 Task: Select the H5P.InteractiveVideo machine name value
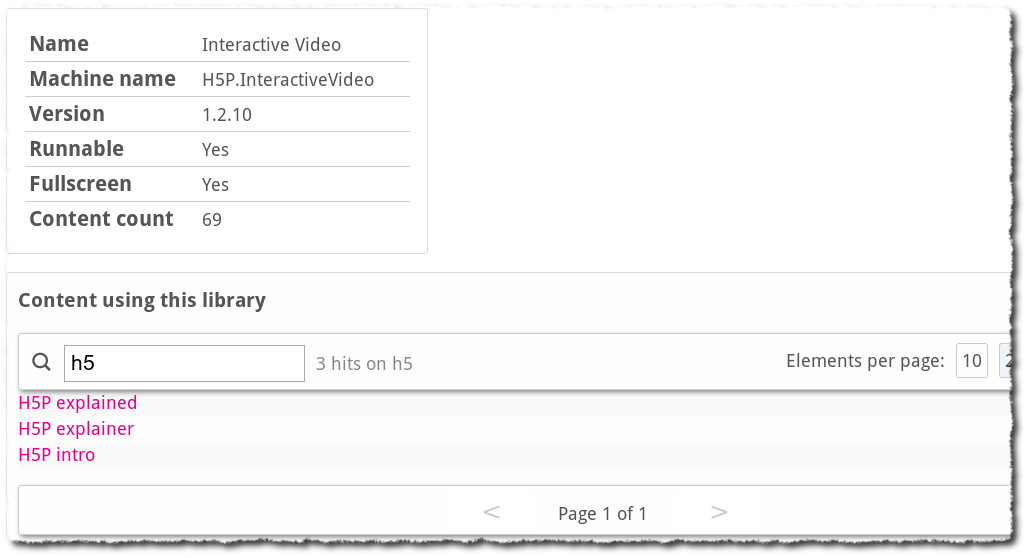click(288, 80)
